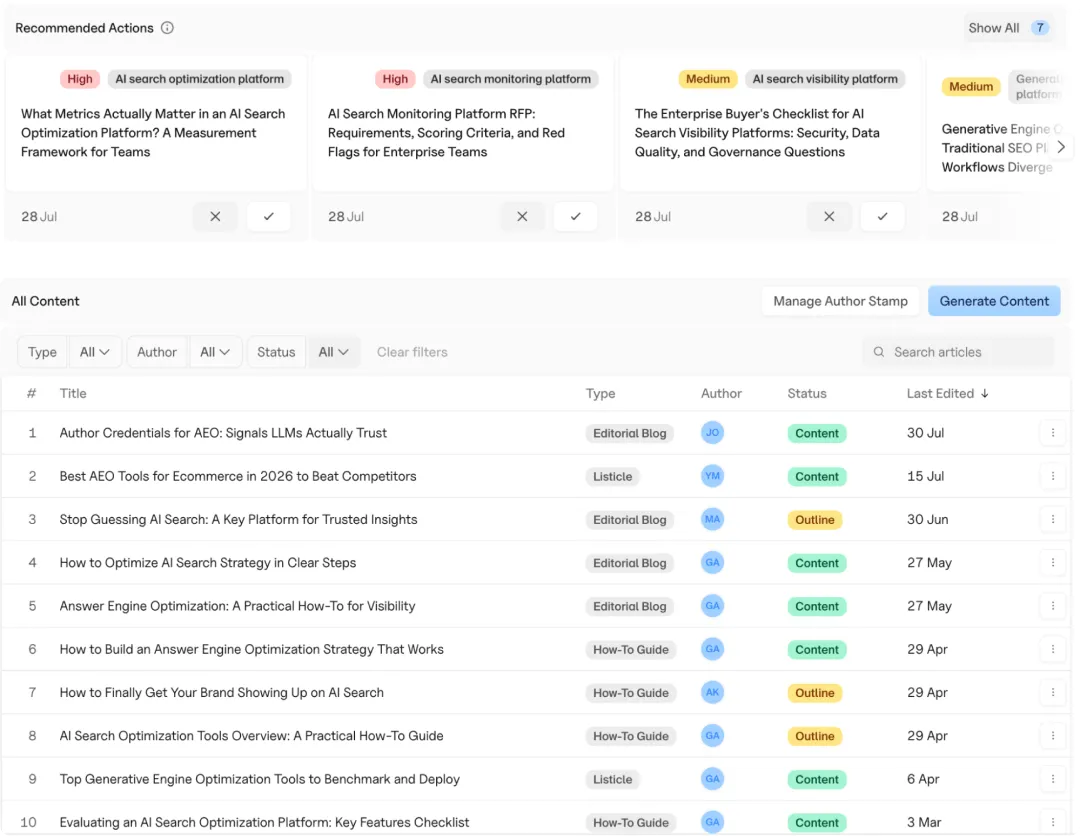Open article How to Finally Get Your Brand Showing Up
The width and height of the screenshot is (1080, 836).
[222, 692]
